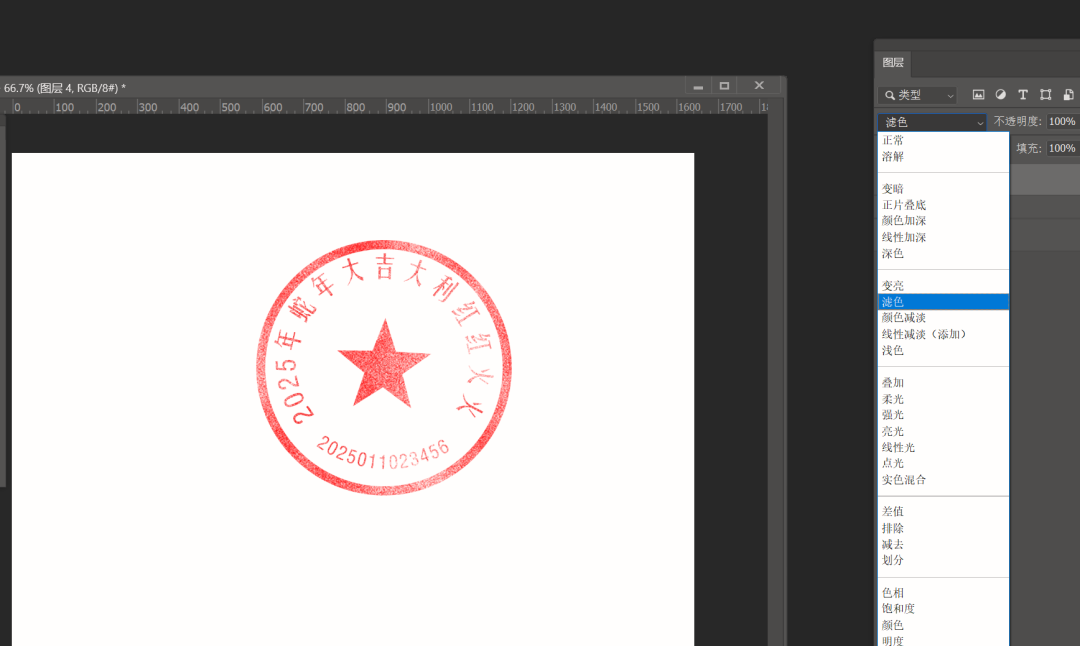Select 深色 blend mode
This screenshot has height=646, width=1080.
click(943, 253)
